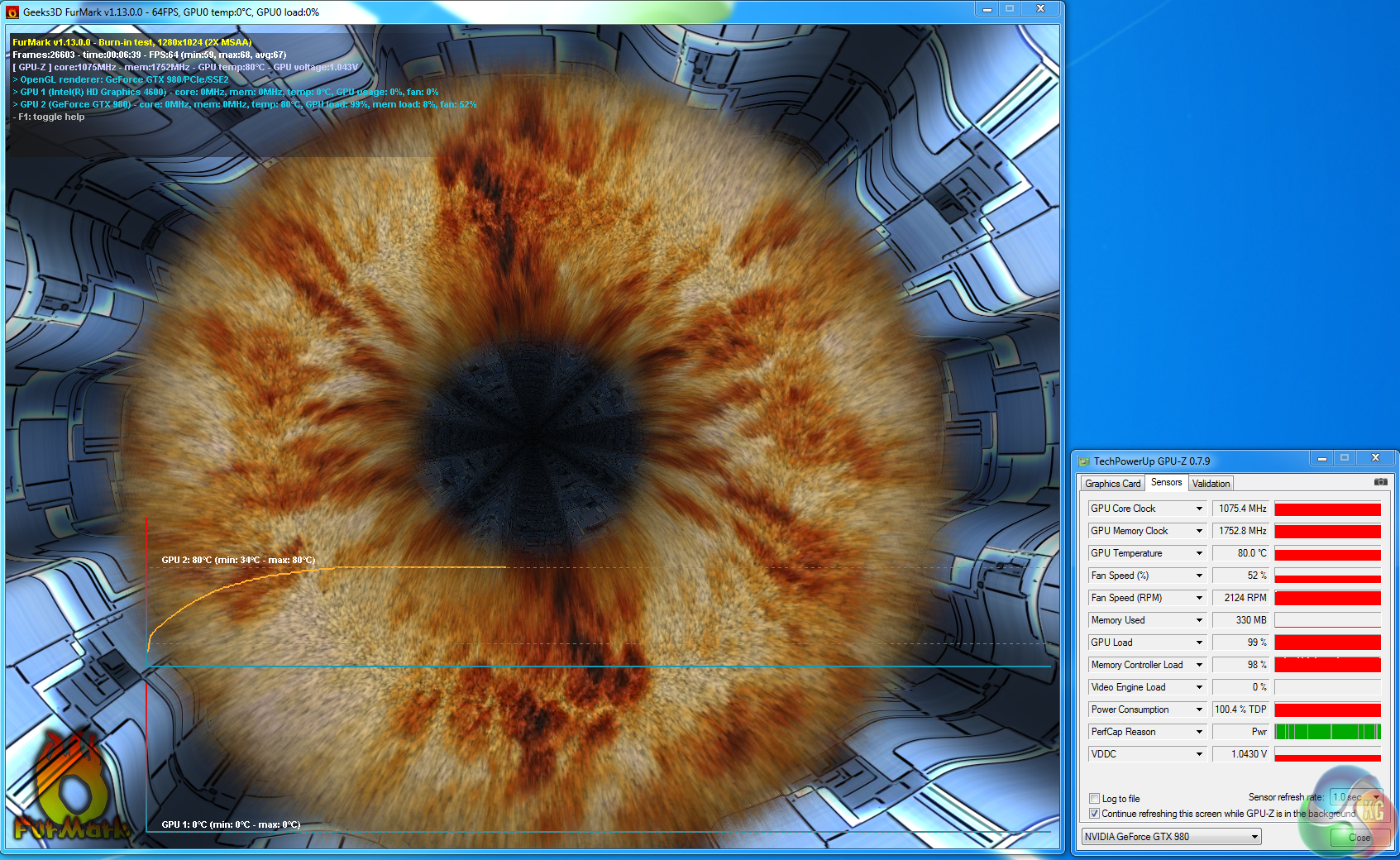Click the 'GPU 1: 0°C' graph label in FurMark
The image size is (1400, 860).
231,824
